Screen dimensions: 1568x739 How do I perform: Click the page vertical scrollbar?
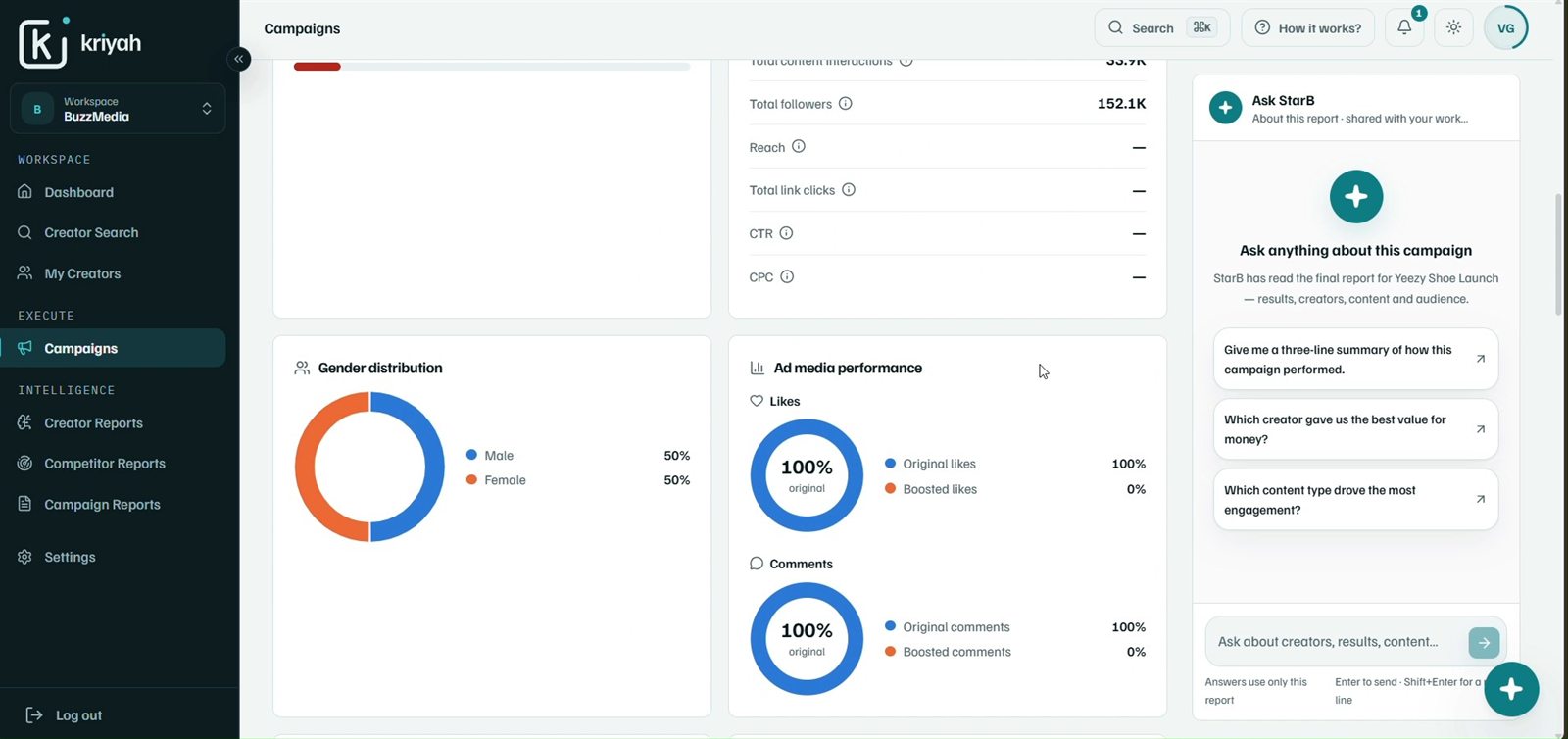pos(1559,255)
